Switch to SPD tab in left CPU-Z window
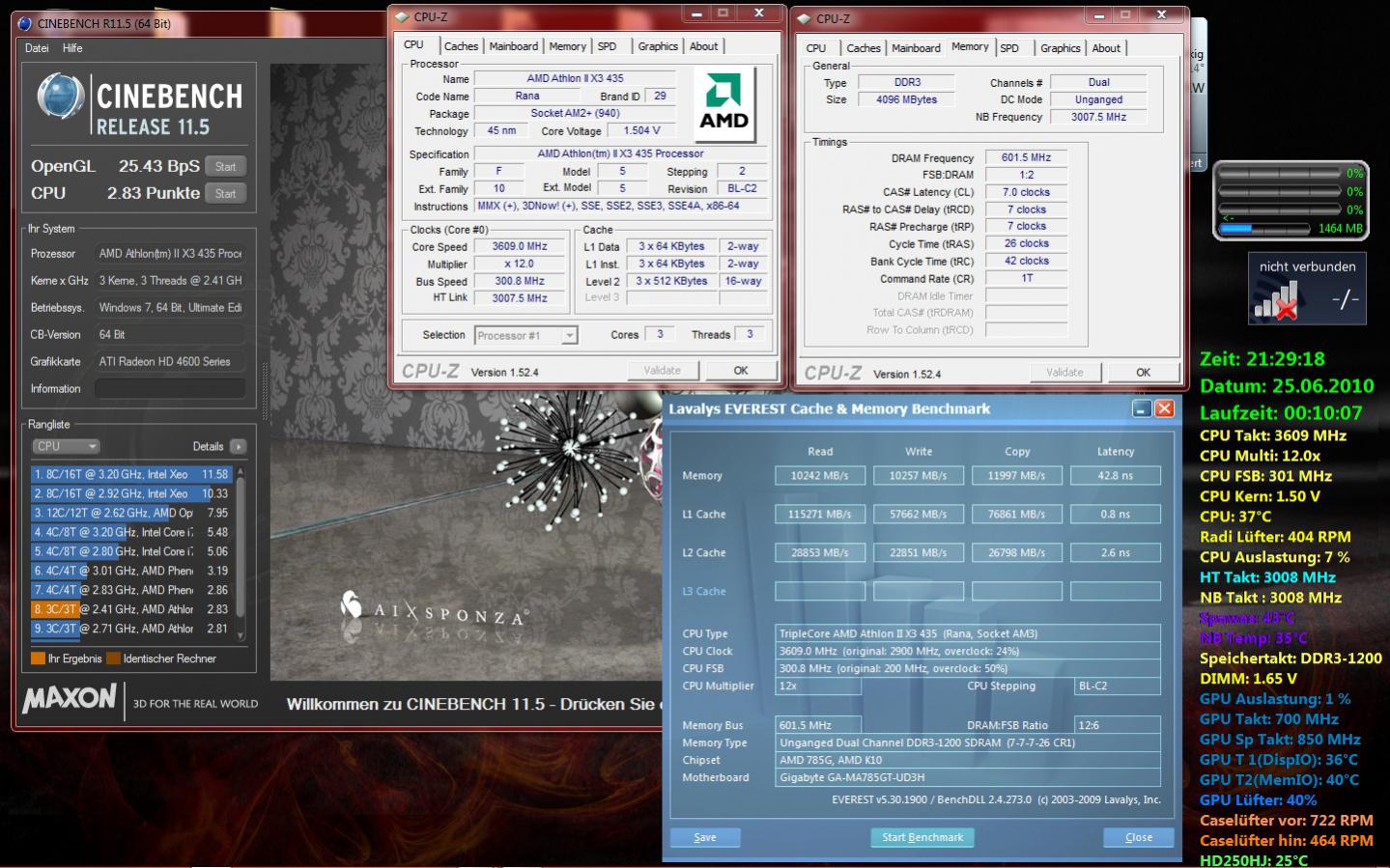1390x868 pixels. [x=607, y=46]
